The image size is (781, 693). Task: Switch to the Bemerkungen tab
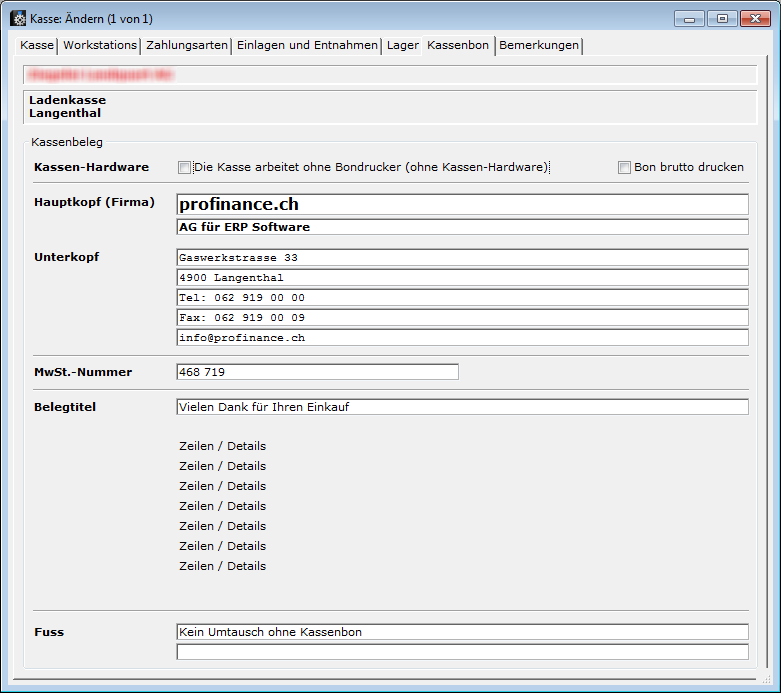(538, 46)
